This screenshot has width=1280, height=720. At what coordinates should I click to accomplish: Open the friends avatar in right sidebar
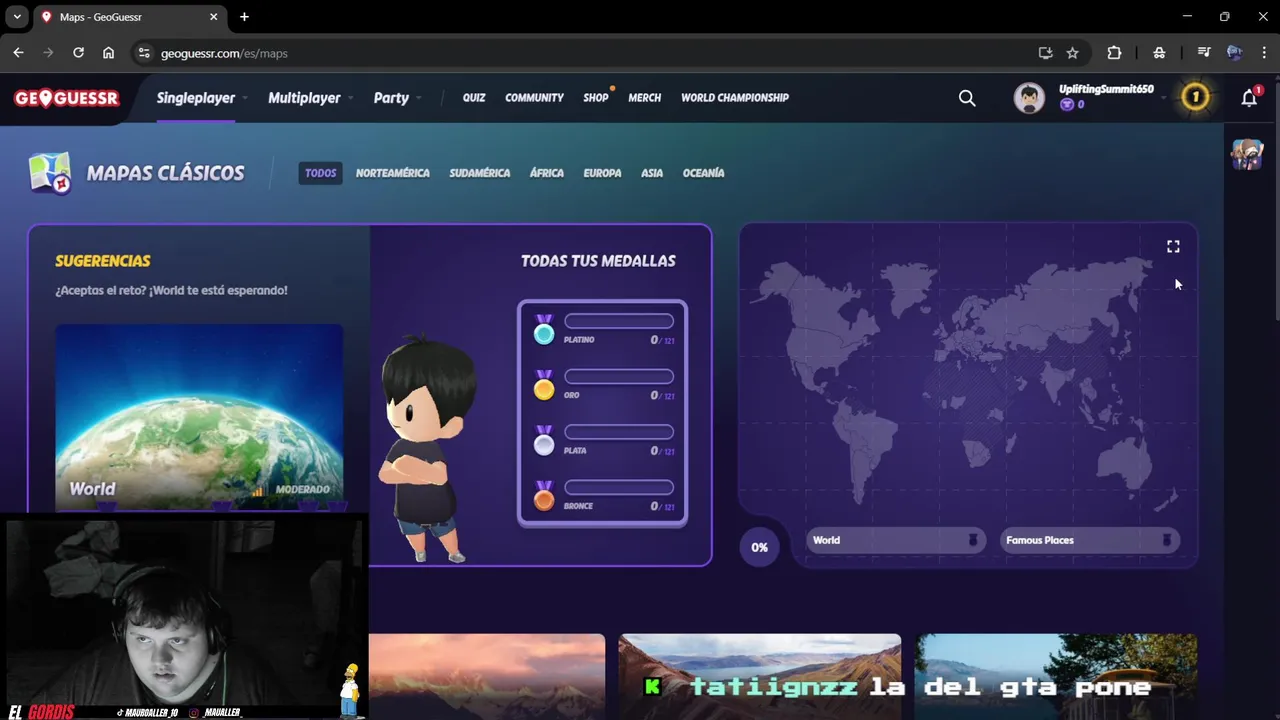1247,154
